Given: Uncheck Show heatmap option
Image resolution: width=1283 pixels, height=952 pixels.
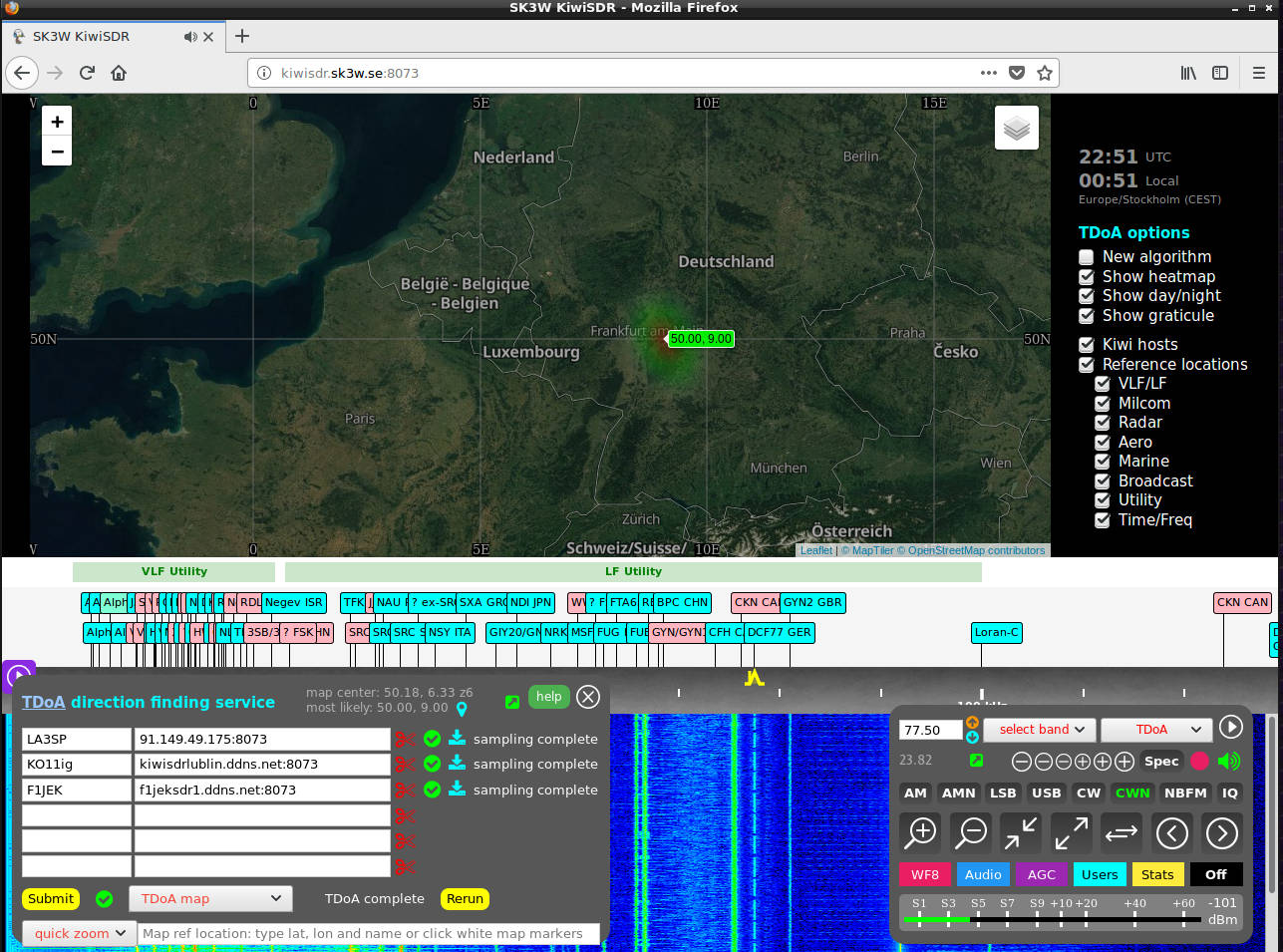Looking at the screenshot, I should (1087, 277).
